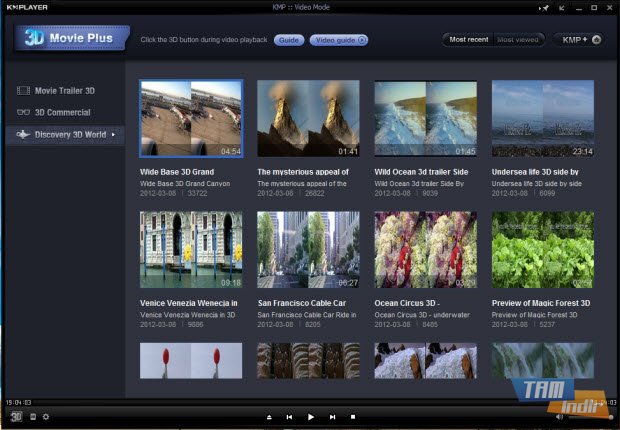Click the title 'Venice Venezia Wenecja in'

189,303
